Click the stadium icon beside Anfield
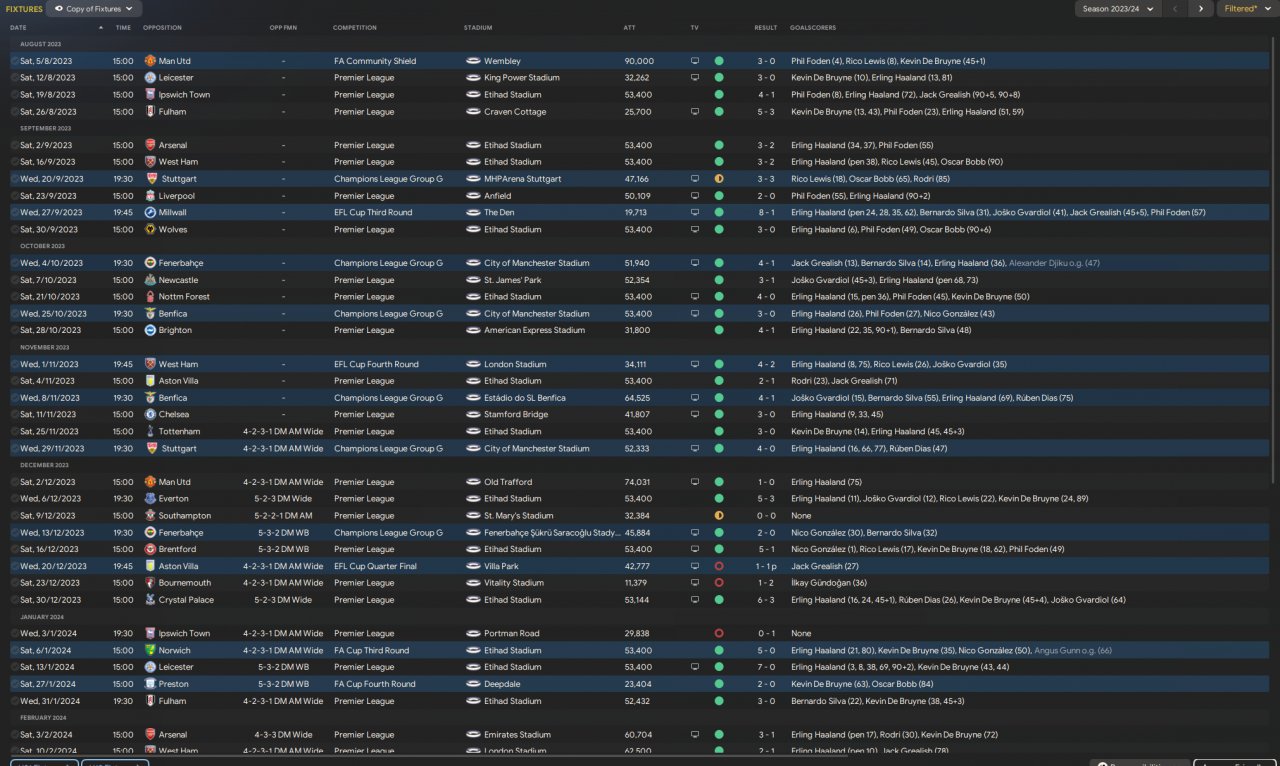The width and height of the screenshot is (1280, 766). coord(473,196)
